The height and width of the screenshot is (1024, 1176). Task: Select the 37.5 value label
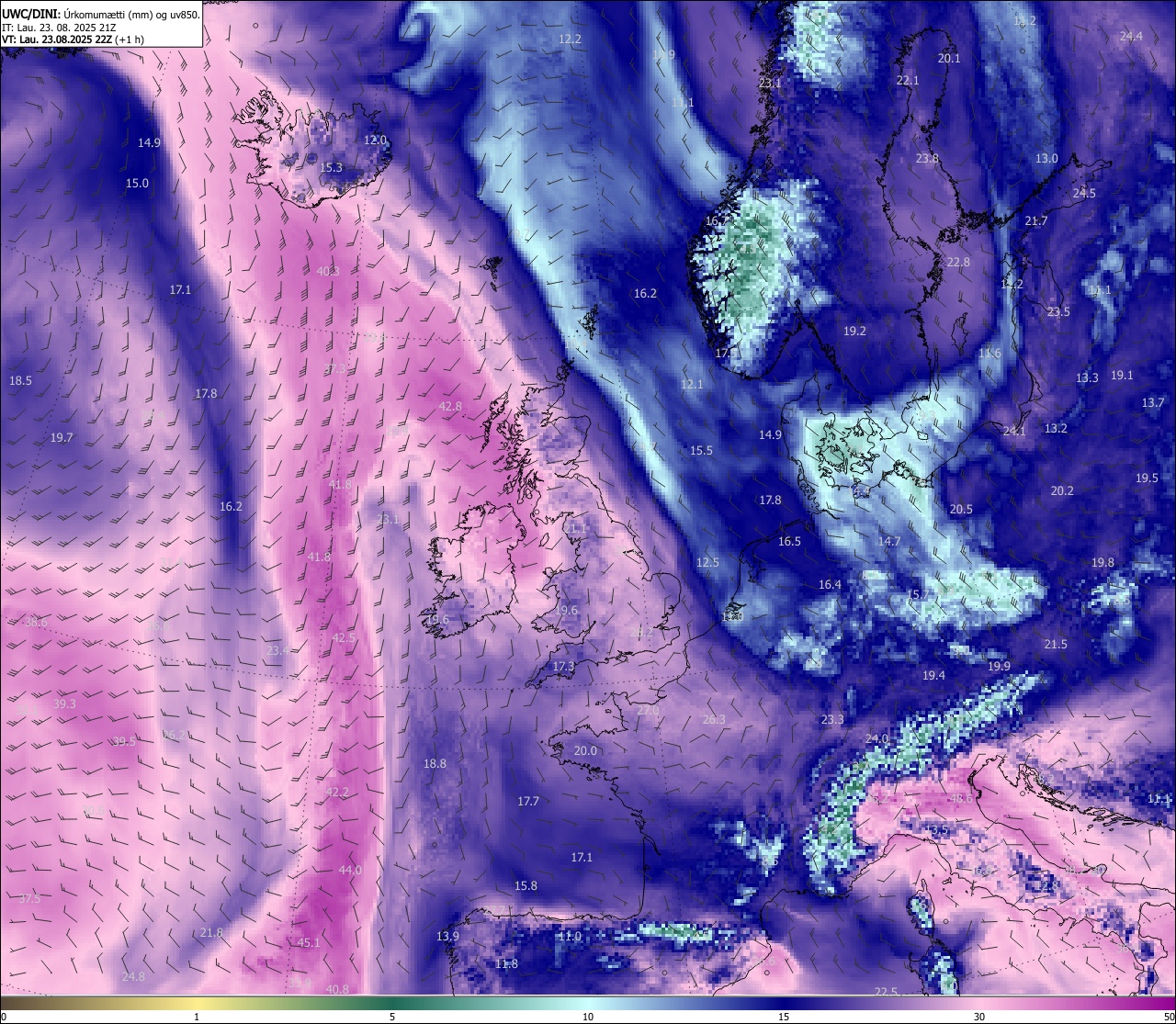pyautogui.click(x=29, y=897)
